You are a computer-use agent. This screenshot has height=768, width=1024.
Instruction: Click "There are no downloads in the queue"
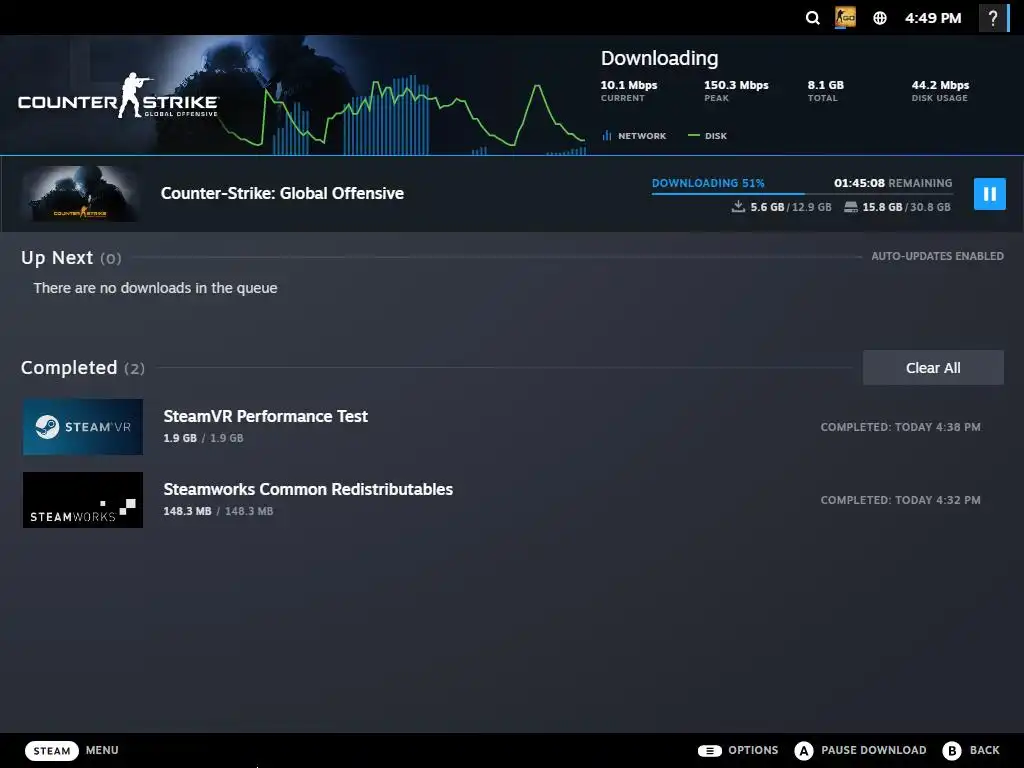tap(155, 288)
